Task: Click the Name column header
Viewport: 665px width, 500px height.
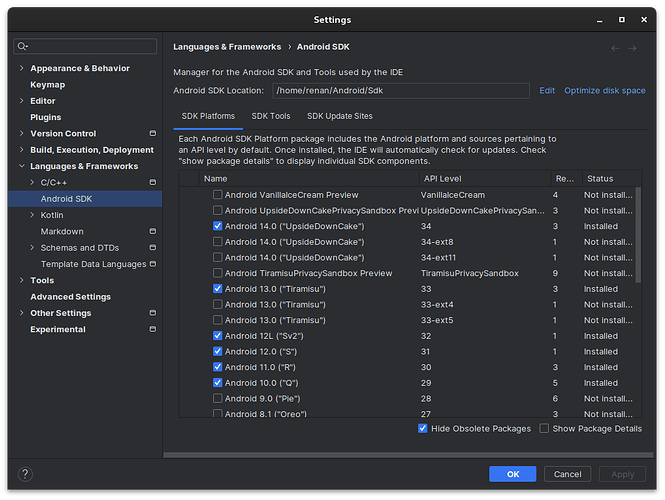Action: [309, 179]
